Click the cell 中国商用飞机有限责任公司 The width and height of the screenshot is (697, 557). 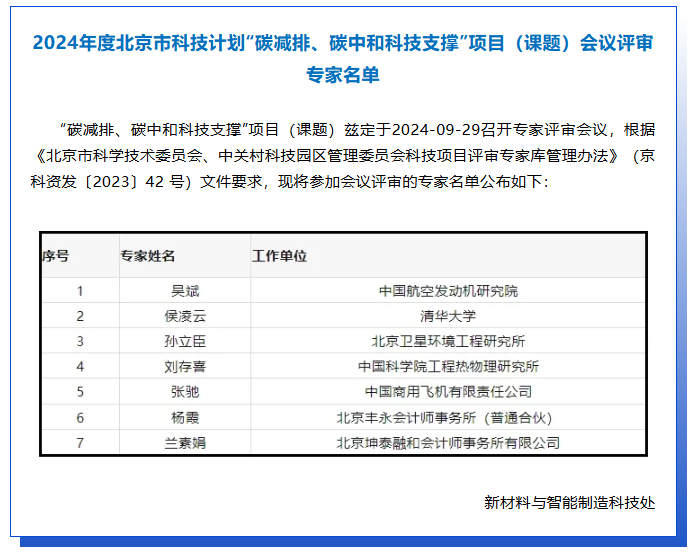(448, 392)
